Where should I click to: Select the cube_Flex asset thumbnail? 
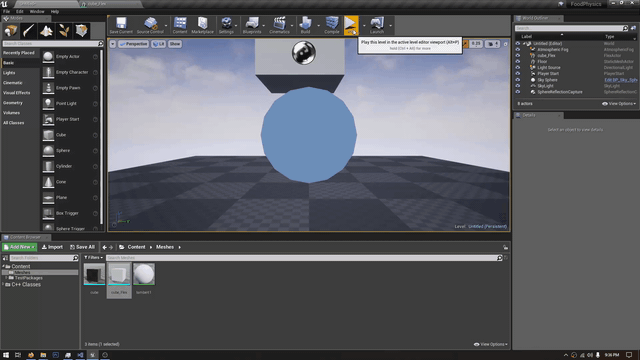click(x=119, y=274)
